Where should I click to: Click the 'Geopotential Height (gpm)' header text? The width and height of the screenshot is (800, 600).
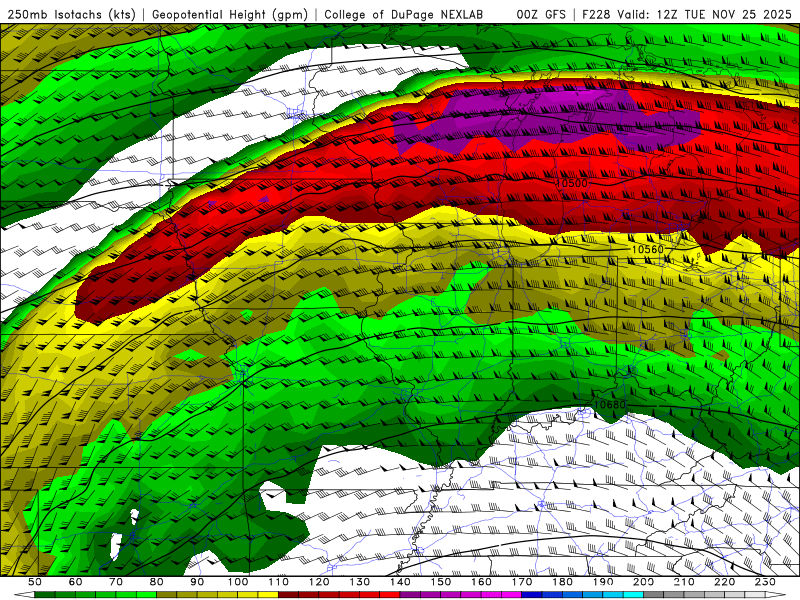click(x=230, y=15)
